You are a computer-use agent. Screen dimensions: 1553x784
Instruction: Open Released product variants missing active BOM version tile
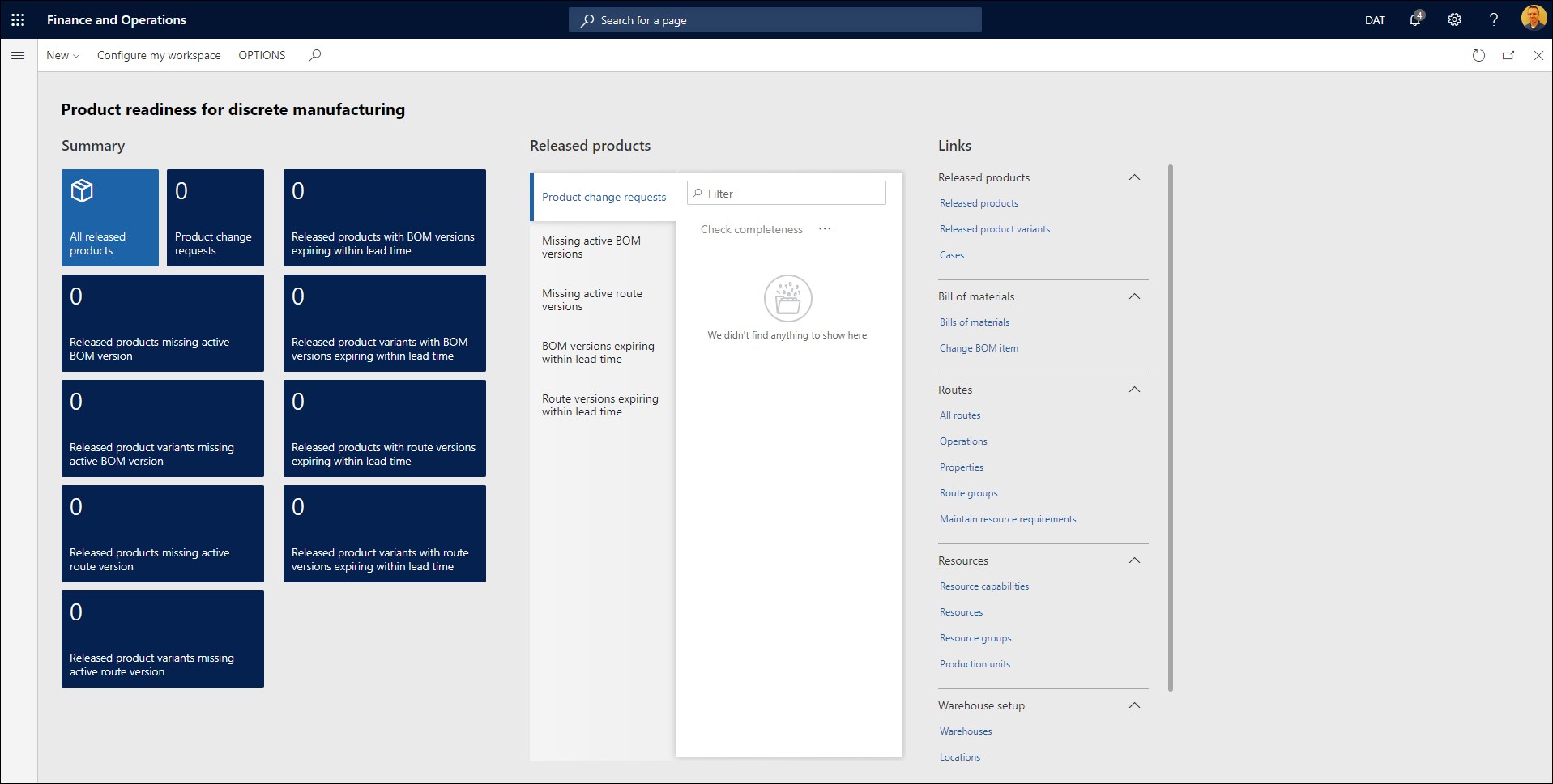click(163, 428)
